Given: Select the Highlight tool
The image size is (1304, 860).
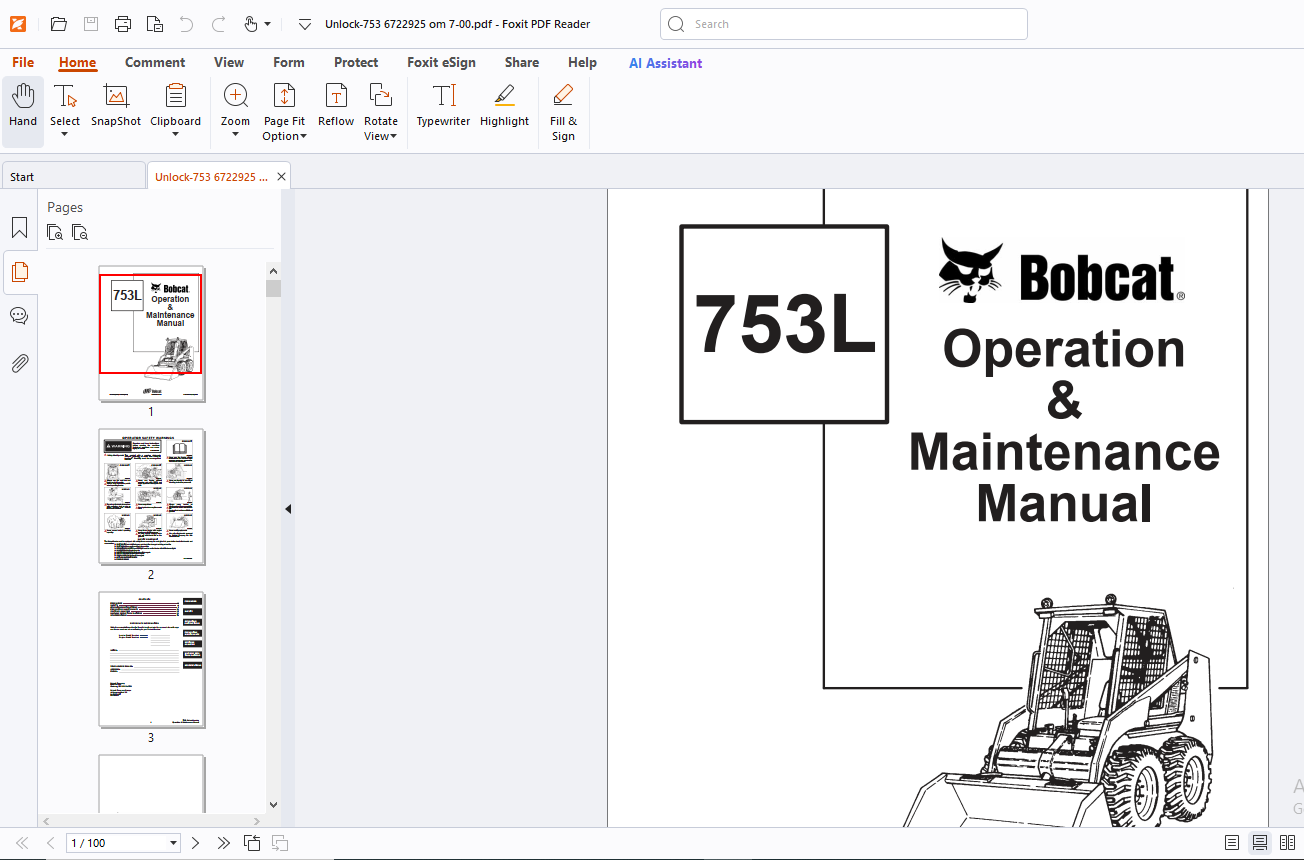Looking at the screenshot, I should (504, 105).
